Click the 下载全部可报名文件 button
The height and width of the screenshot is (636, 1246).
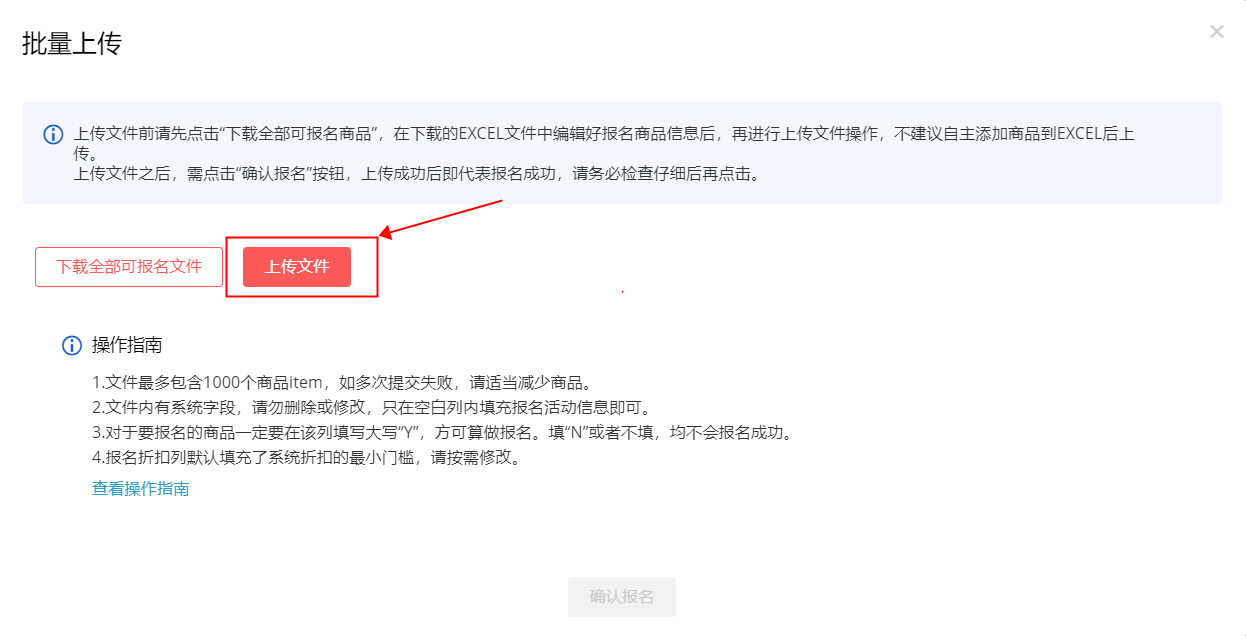129,267
